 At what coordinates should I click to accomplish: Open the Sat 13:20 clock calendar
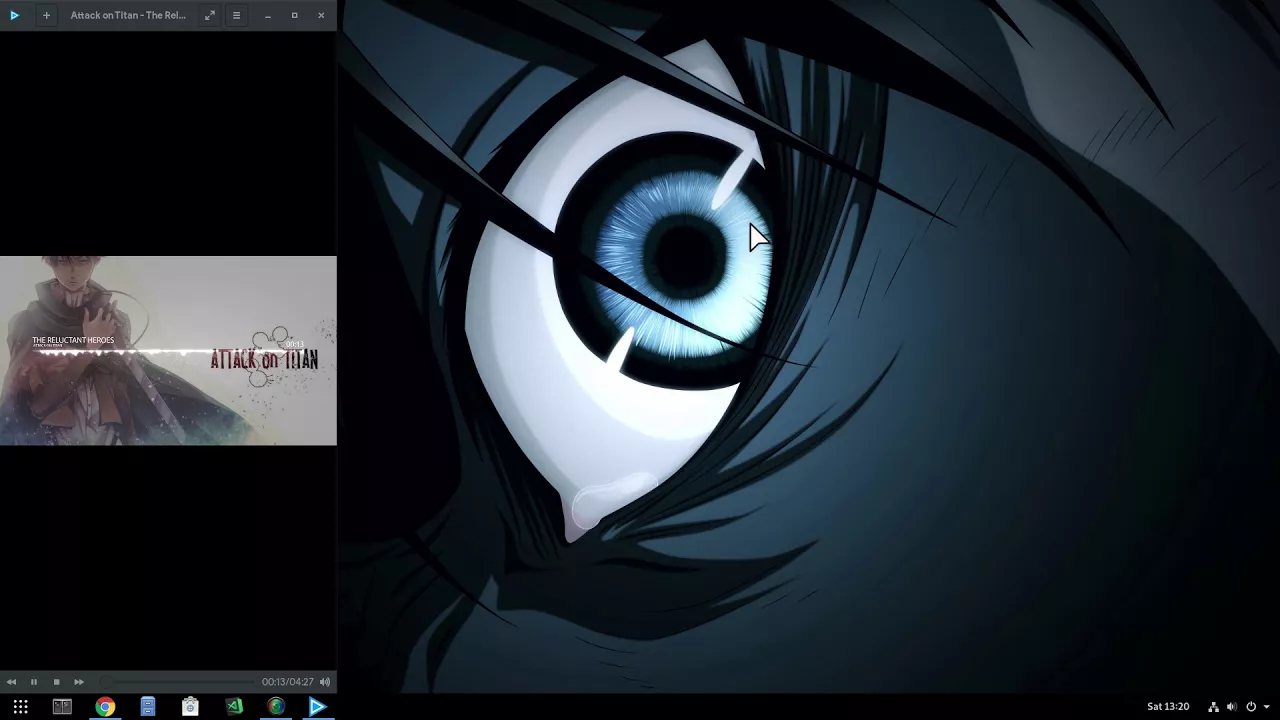click(x=1168, y=707)
